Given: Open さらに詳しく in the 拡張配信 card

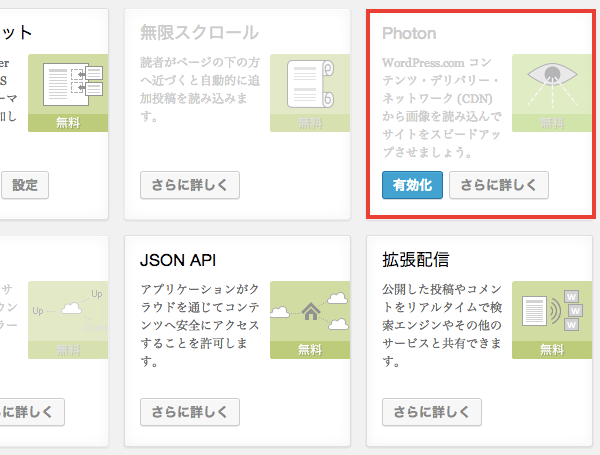Looking at the screenshot, I should click(432, 412).
